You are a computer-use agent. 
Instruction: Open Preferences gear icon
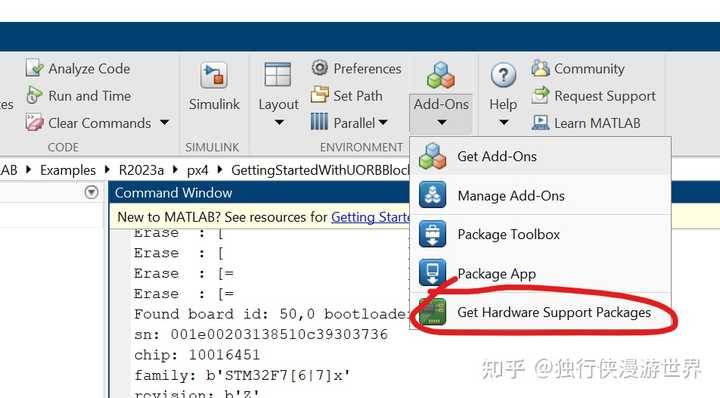click(320, 68)
